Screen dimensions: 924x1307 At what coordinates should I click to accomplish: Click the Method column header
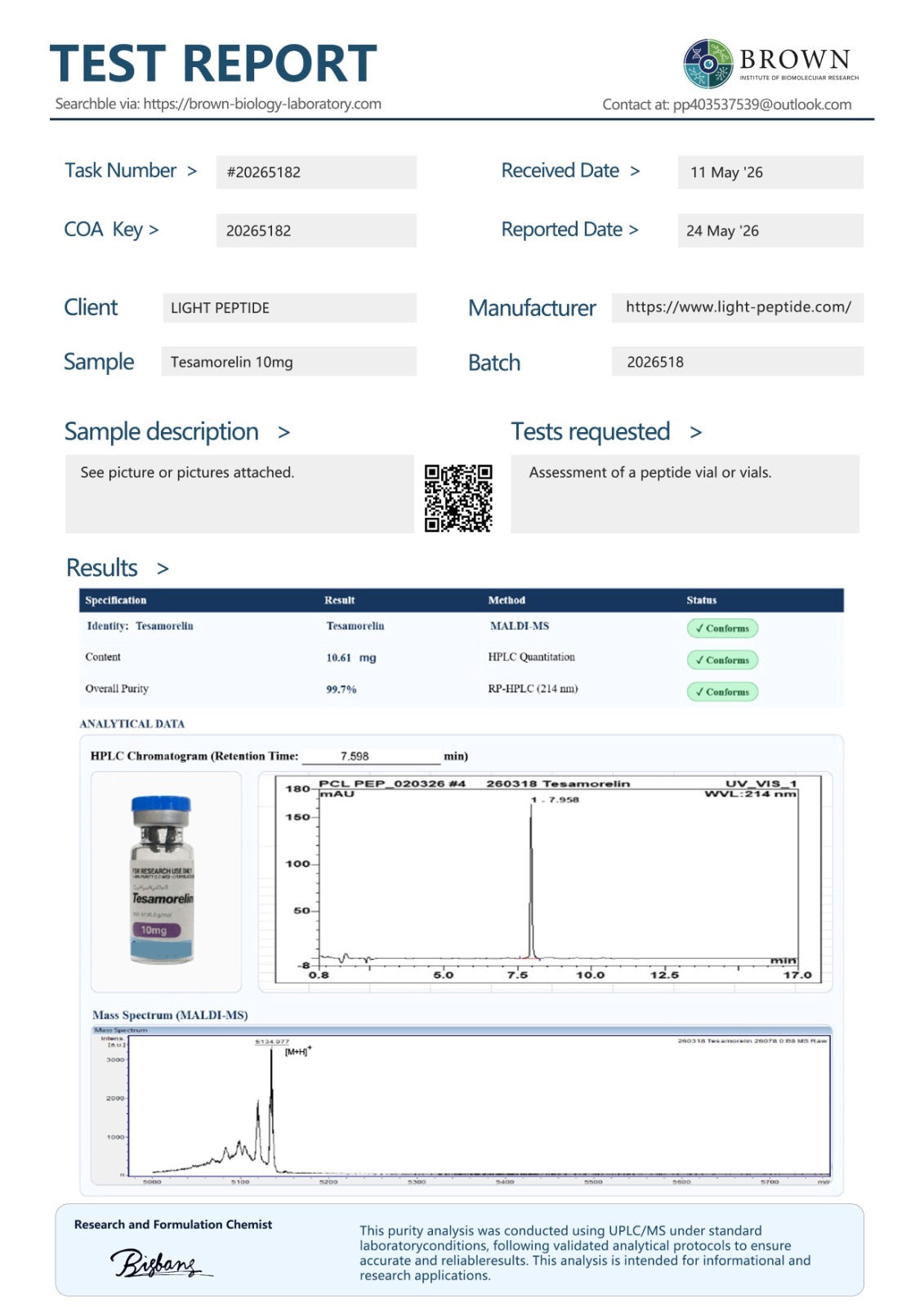coord(507,600)
